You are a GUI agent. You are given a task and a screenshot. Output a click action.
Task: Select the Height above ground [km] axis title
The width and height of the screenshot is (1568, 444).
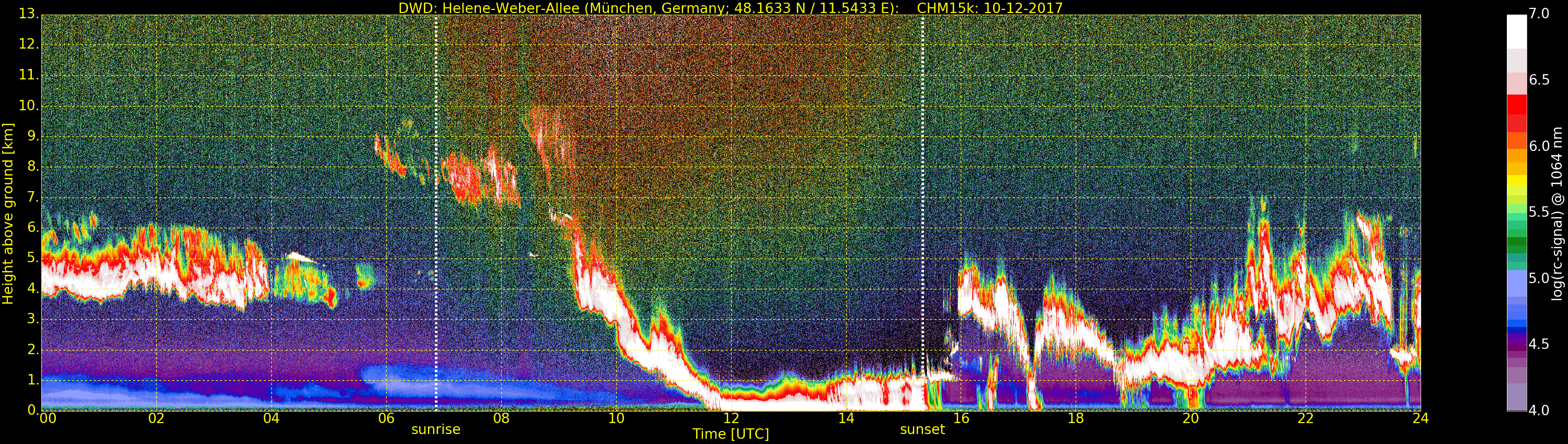[8, 214]
